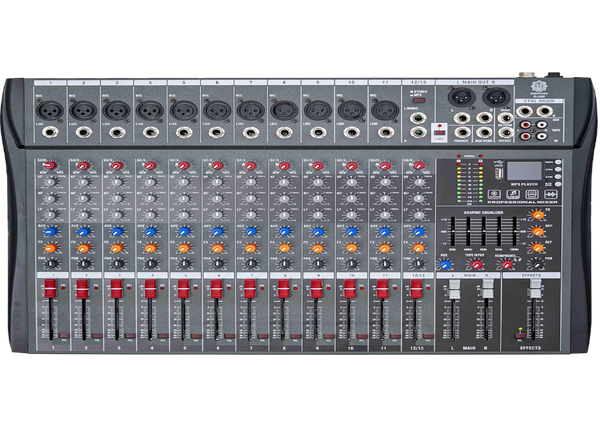
Task: Click the master orange FX knob
Action: [537, 215]
